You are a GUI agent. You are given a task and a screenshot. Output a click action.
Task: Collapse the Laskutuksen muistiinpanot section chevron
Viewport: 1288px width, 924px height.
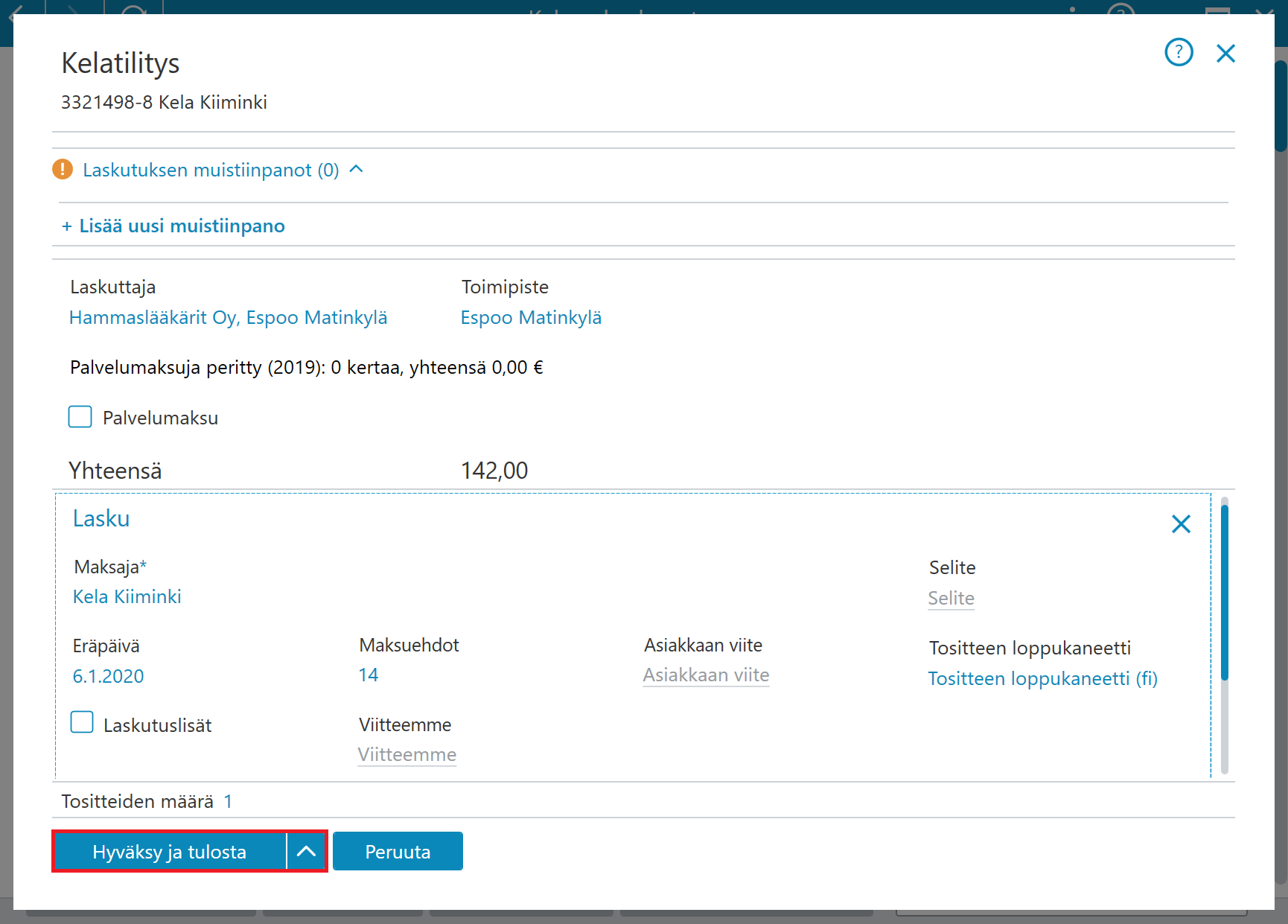357,169
